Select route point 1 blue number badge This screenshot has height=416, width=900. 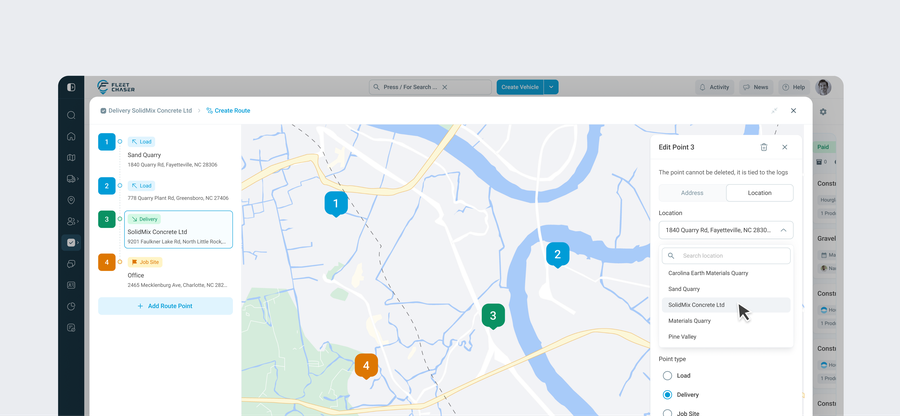point(107,142)
